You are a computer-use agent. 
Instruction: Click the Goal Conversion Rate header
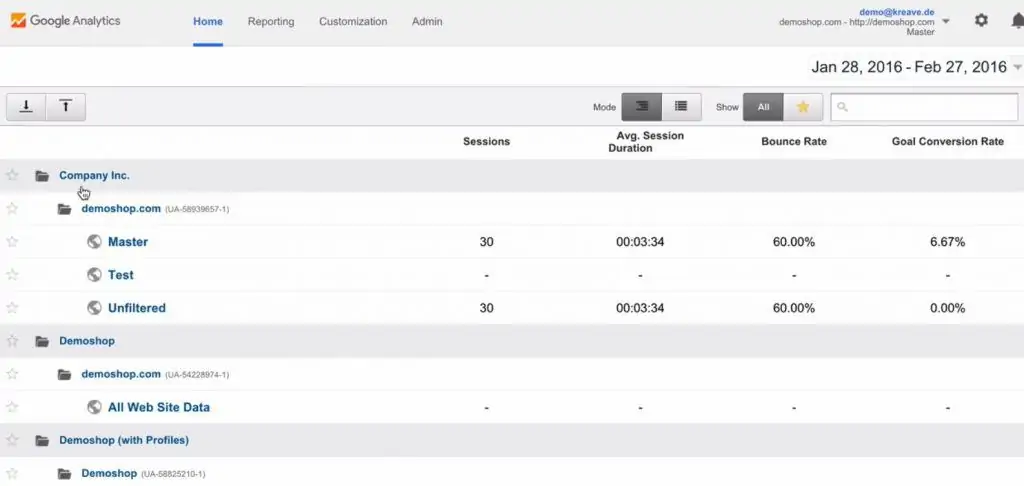click(x=948, y=141)
